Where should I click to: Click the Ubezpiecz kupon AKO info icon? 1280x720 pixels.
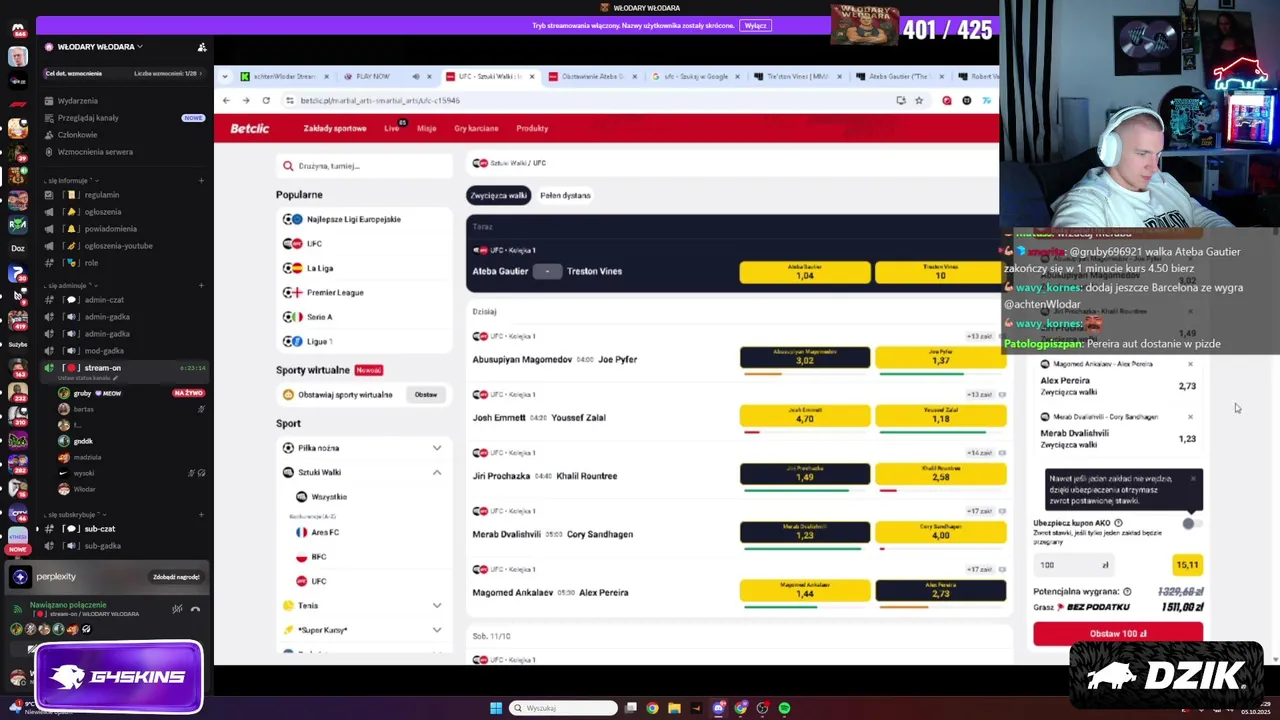click(x=1118, y=523)
